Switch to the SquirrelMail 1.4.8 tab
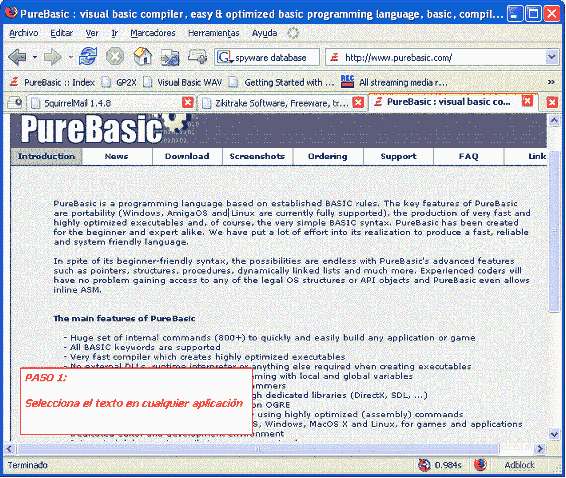This screenshot has height=478, width=566. tap(106, 103)
